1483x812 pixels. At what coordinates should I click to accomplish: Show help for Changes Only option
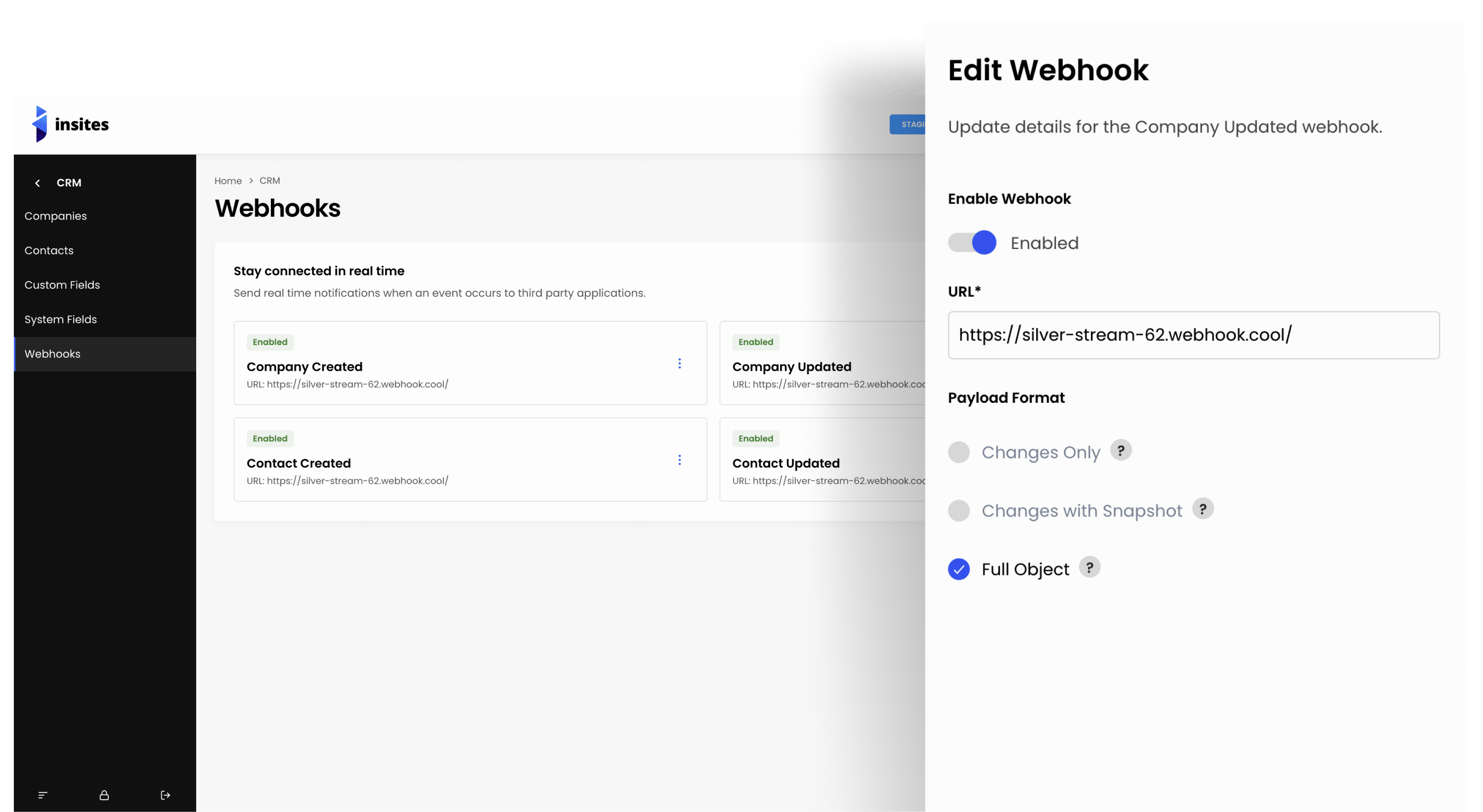pos(1120,451)
